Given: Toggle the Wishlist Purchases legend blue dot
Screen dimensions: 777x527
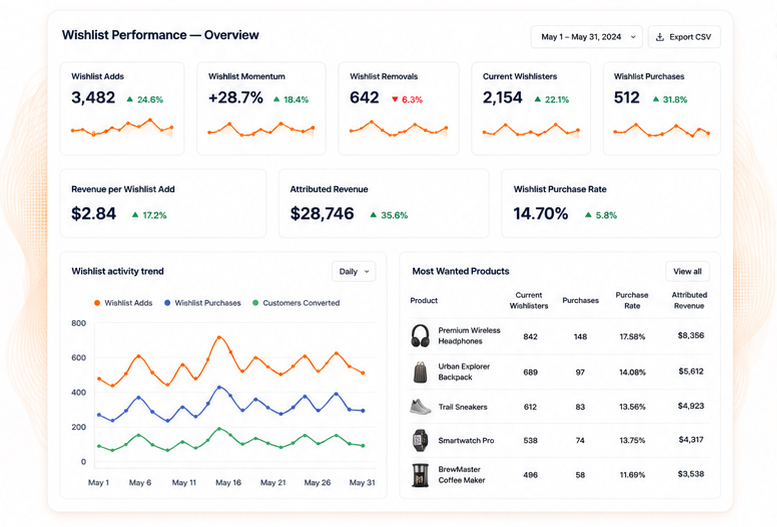Looking at the screenshot, I should tap(167, 303).
